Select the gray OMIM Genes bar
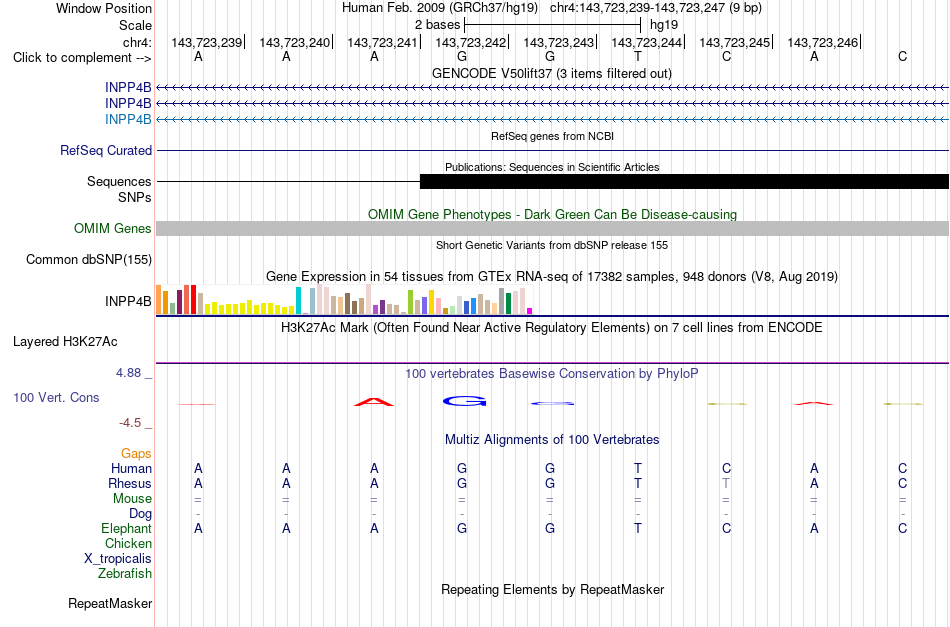Viewport: 950px width, 627px height. 552,228
